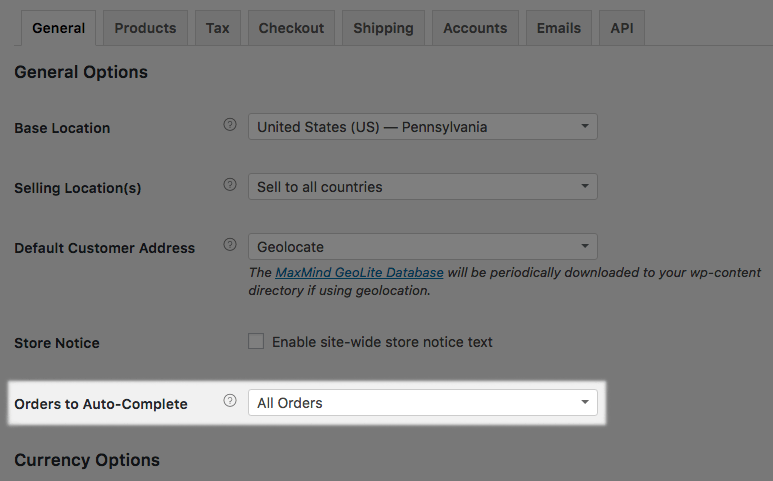Screen dimensions: 773x481
Task: Open the Tax settings tab
Action: pyautogui.click(x=217, y=28)
